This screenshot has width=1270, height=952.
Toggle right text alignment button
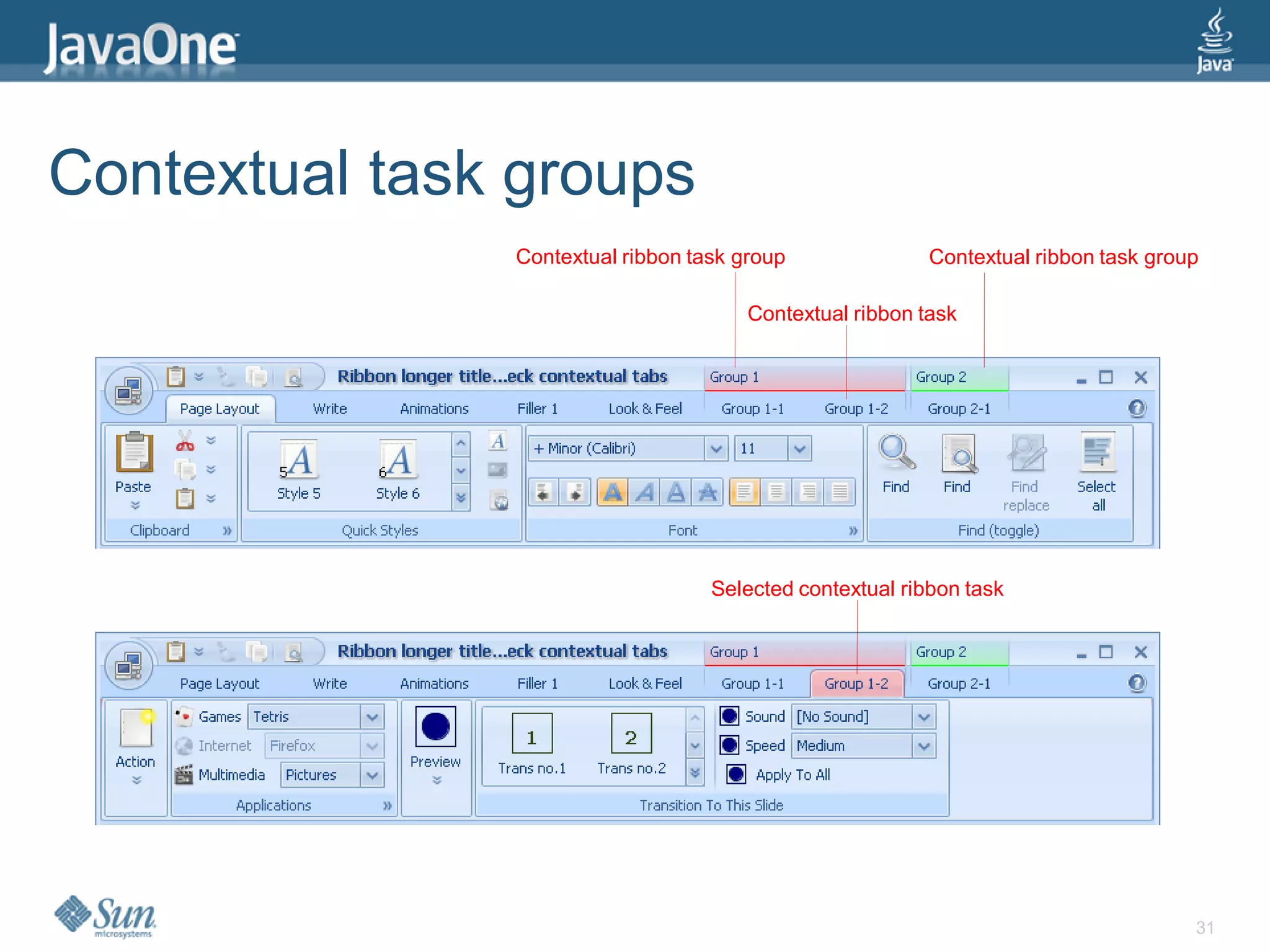click(808, 493)
